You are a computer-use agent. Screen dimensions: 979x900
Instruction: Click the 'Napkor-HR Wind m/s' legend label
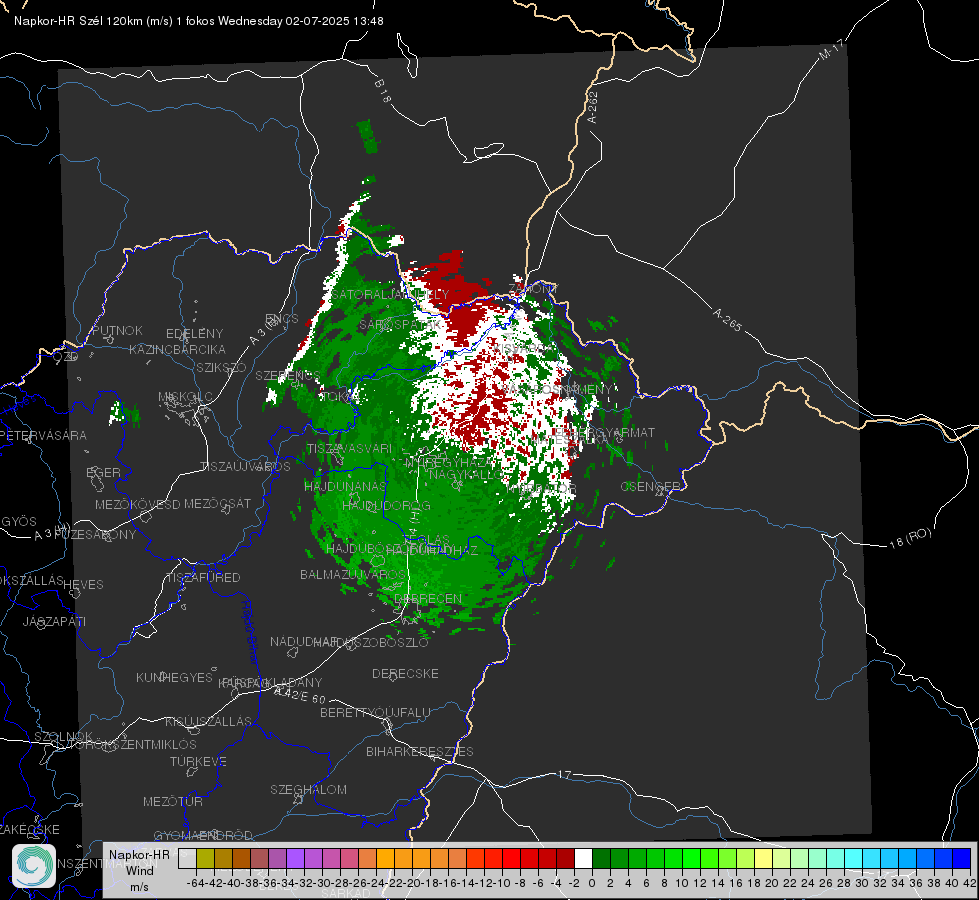pos(139,870)
